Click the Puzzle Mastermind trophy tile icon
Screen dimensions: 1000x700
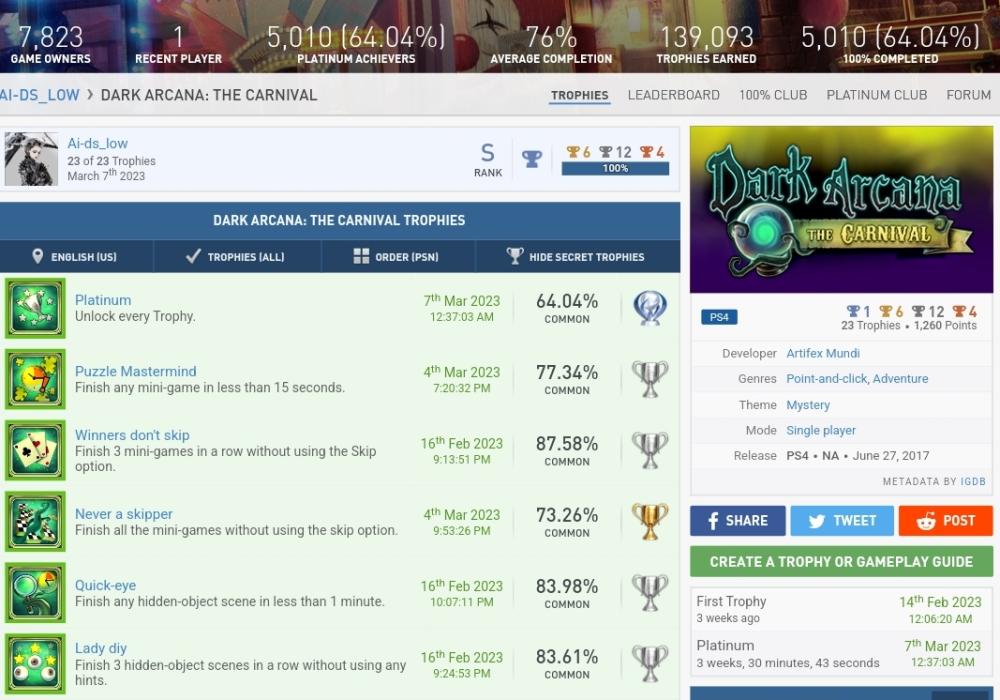[x=35, y=379]
